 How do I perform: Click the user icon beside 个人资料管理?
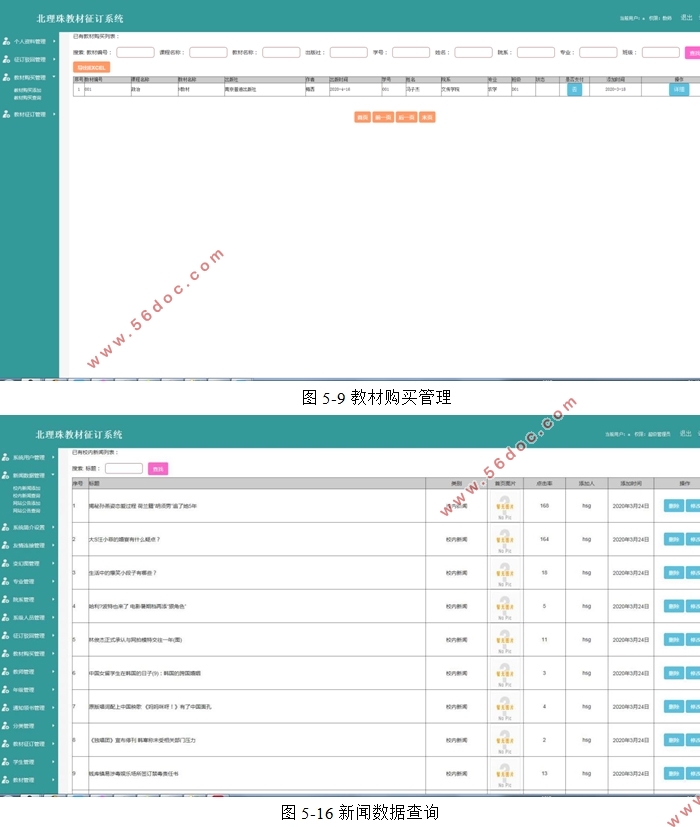(x=6, y=41)
